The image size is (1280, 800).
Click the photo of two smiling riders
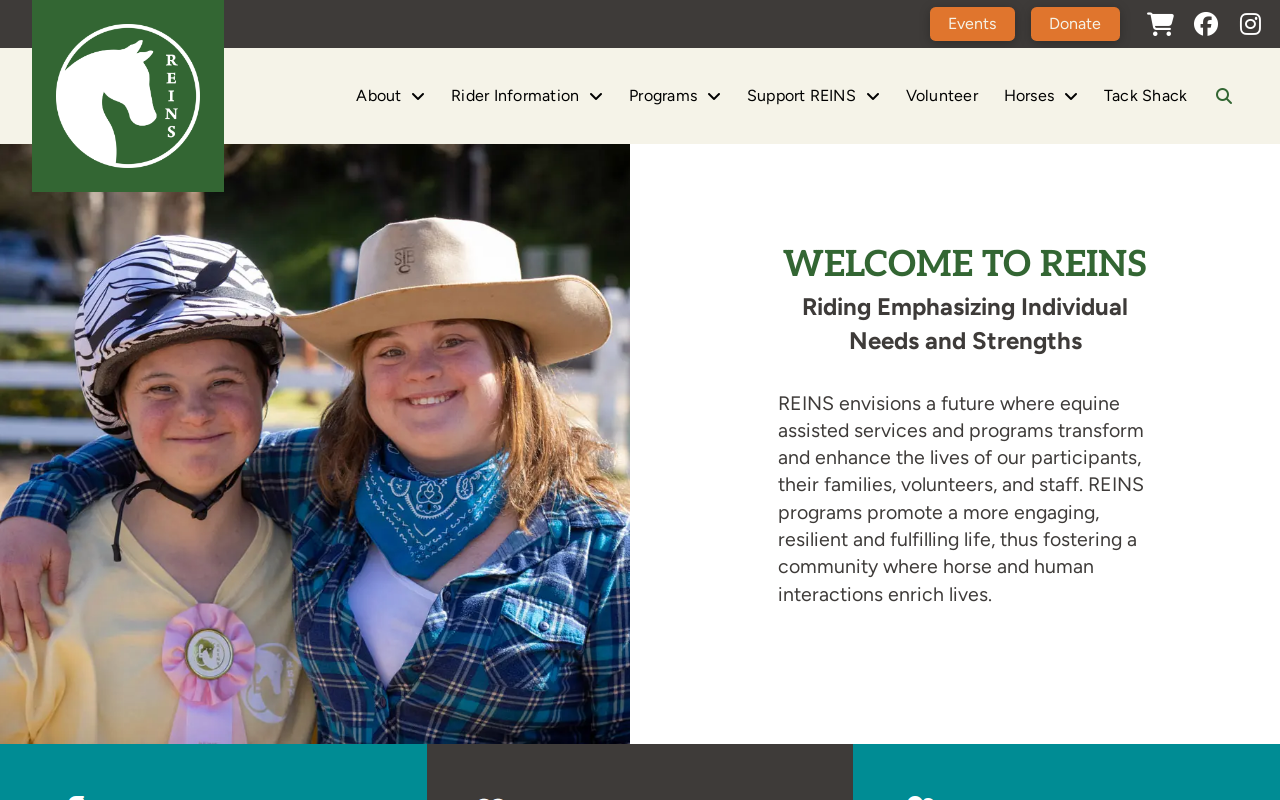coord(315,444)
